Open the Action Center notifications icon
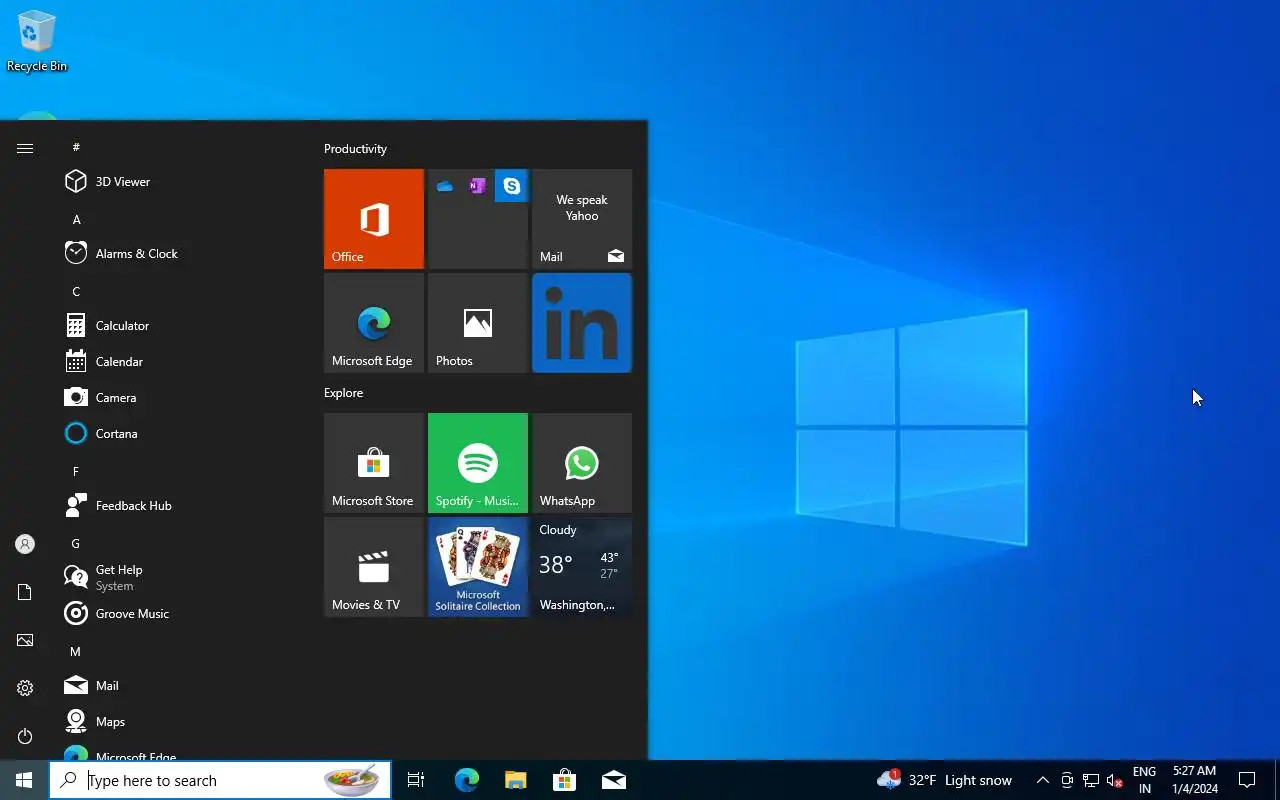1280x800 pixels. (x=1247, y=780)
